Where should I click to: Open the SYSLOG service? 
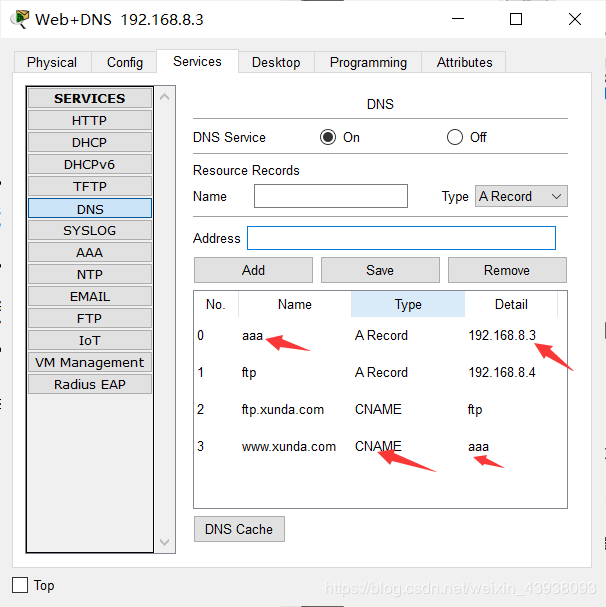click(89, 230)
